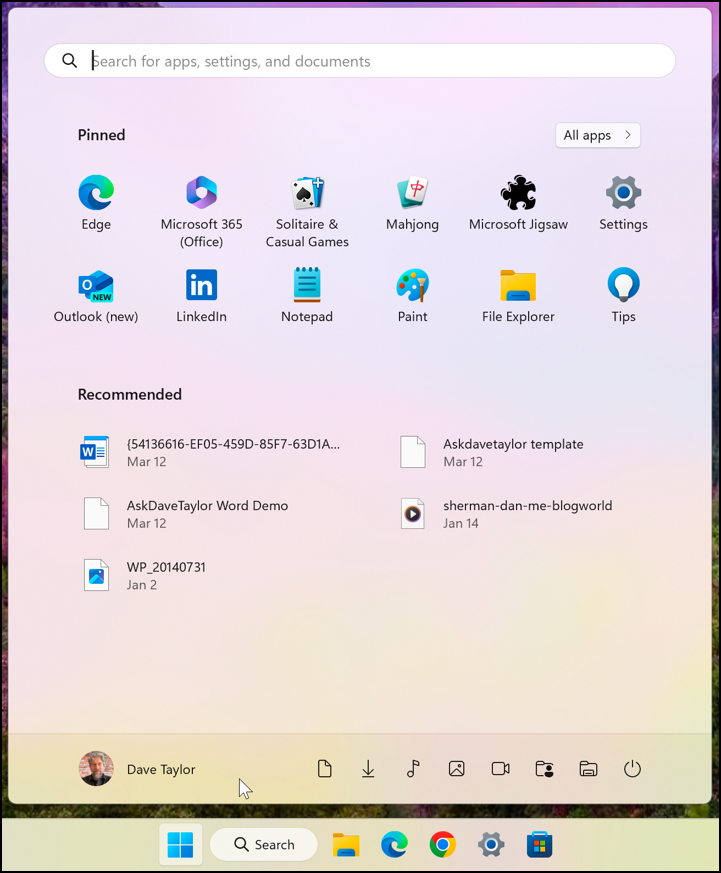Launch Outlook (new)
Screen dimensions: 721x873
[x=96, y=296]
